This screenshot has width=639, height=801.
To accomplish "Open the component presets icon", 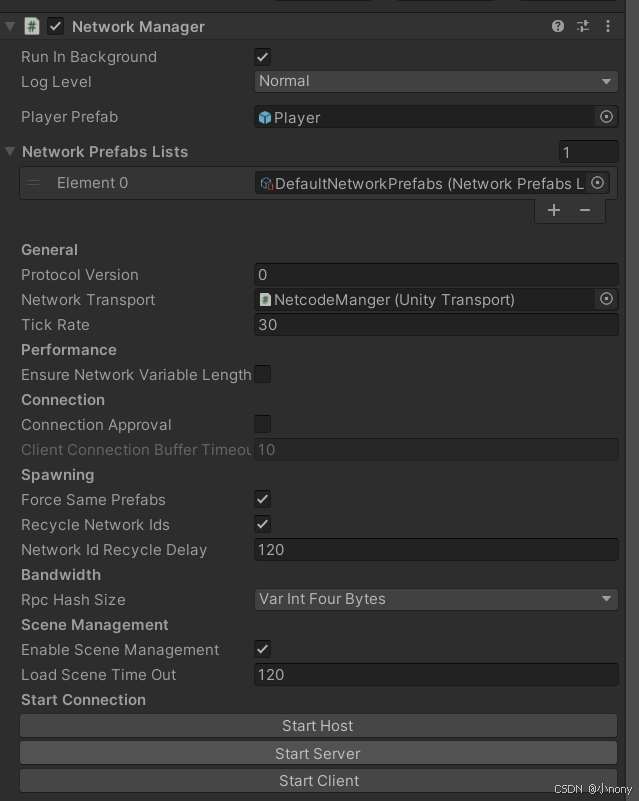I will 583,27.
